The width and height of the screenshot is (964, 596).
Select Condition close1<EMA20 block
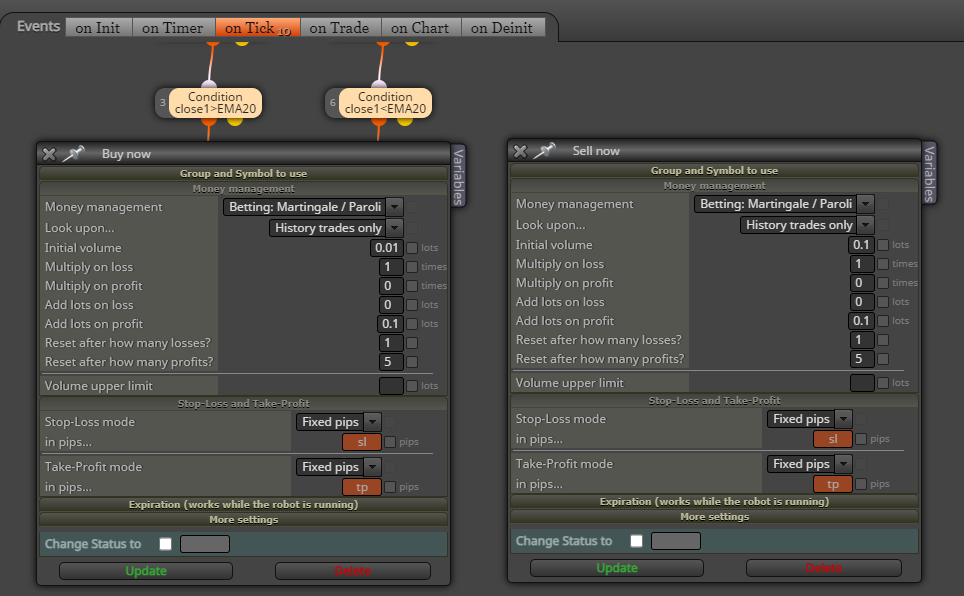[385, 103]
